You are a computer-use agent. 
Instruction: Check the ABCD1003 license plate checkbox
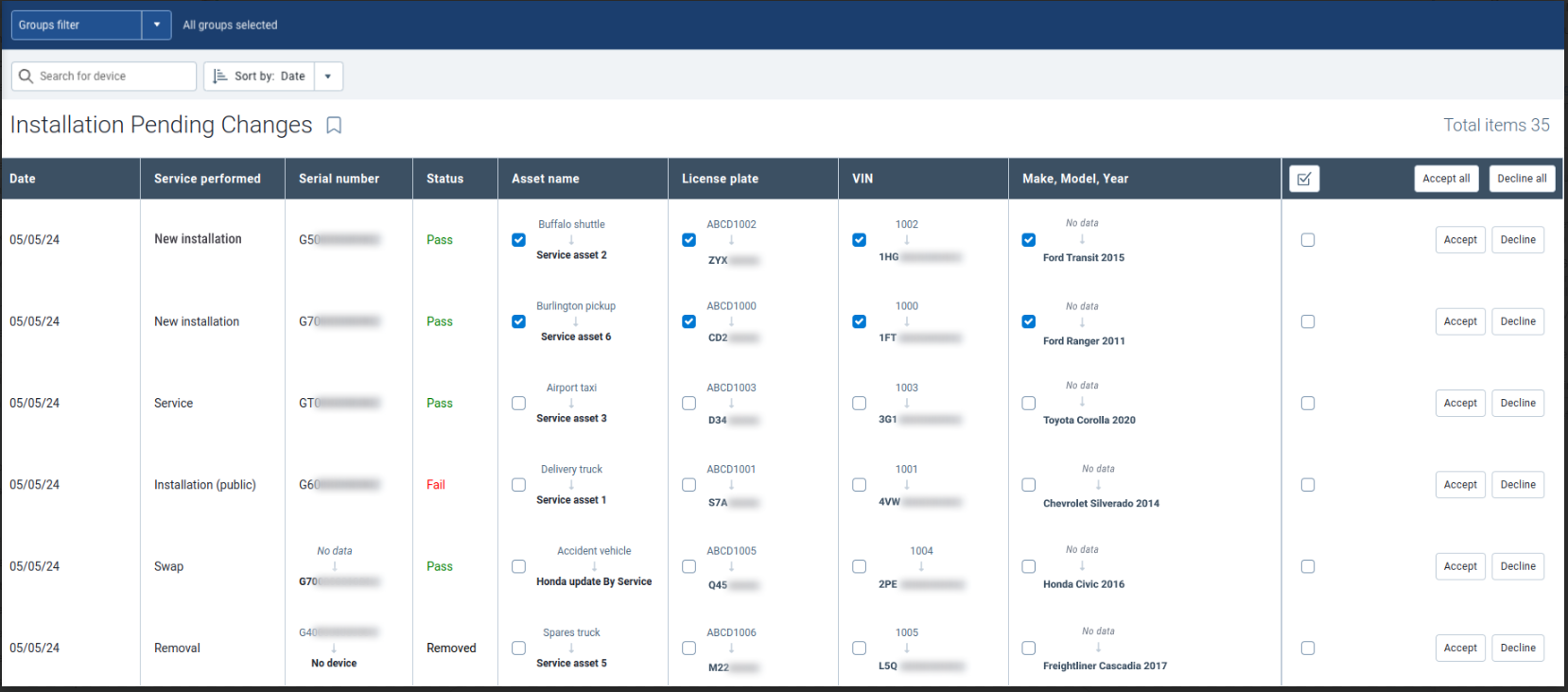[x=688, y=403]
